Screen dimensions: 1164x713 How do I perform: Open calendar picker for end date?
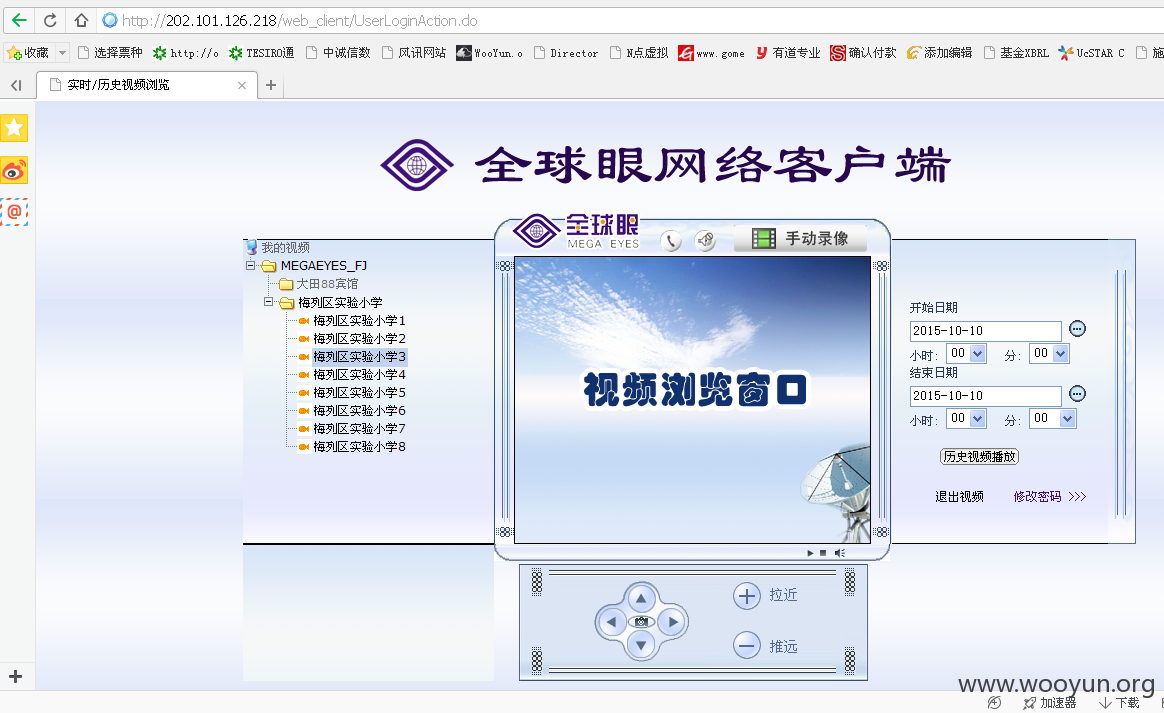1077,394
